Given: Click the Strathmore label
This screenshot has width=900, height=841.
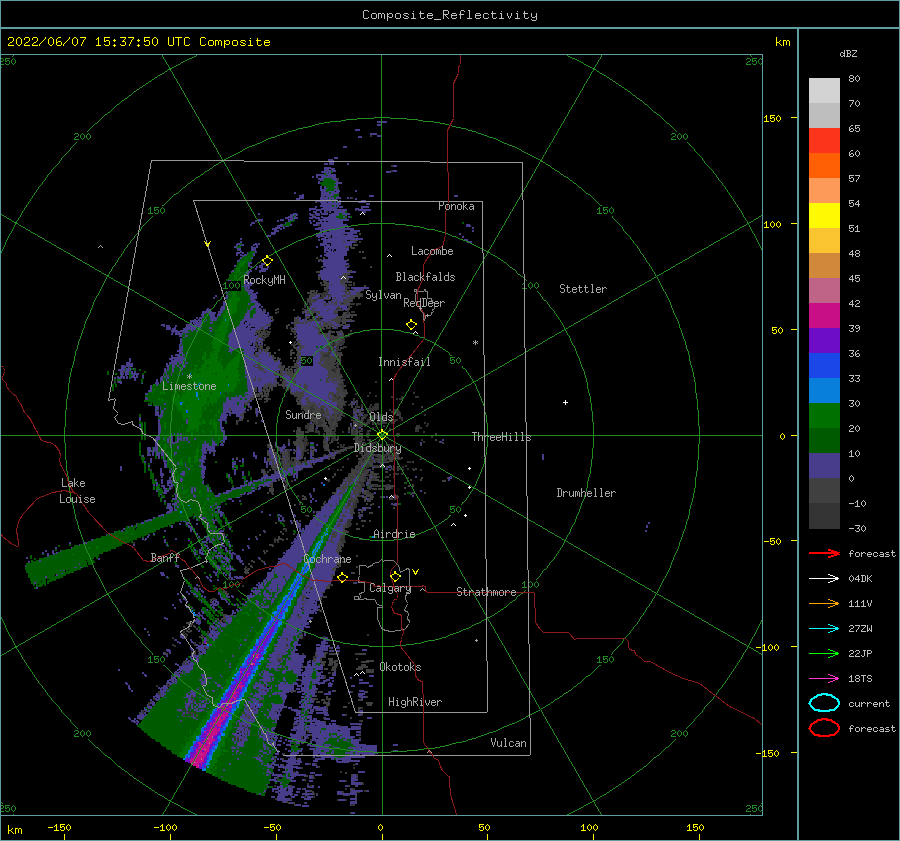Looking at the screenshot, I should pos(486,592).
